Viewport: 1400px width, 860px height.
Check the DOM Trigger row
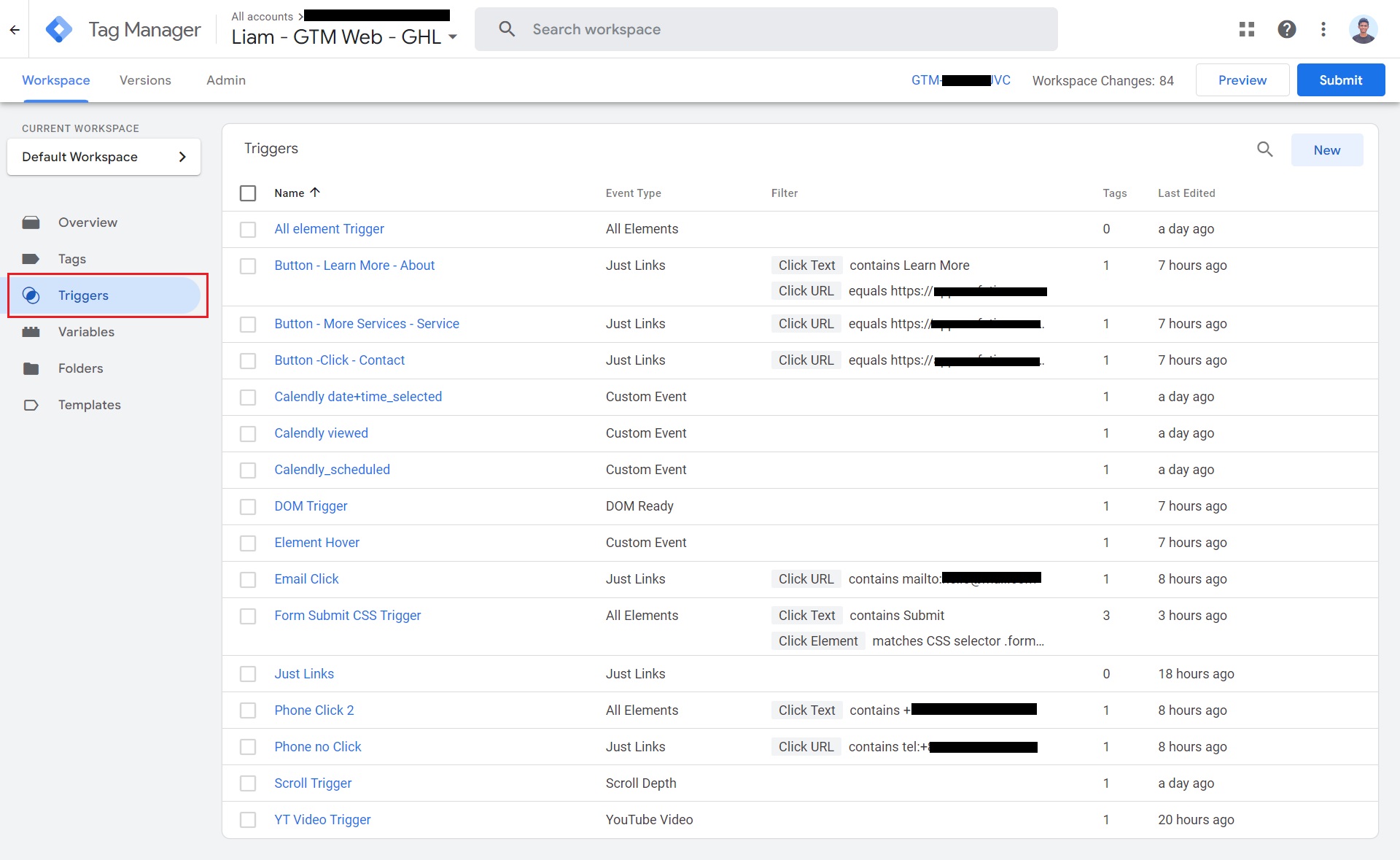coord(248,507)
